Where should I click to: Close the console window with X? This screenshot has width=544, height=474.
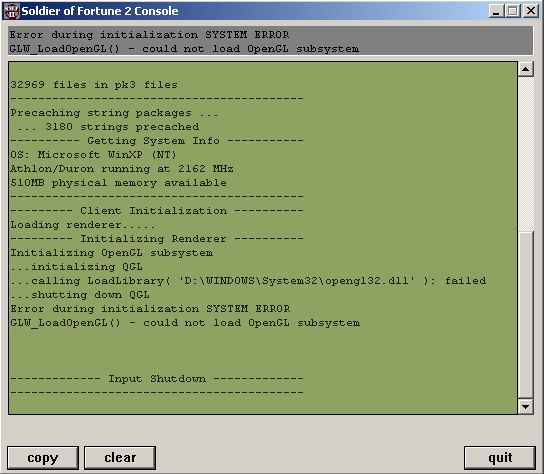(531, 11)
